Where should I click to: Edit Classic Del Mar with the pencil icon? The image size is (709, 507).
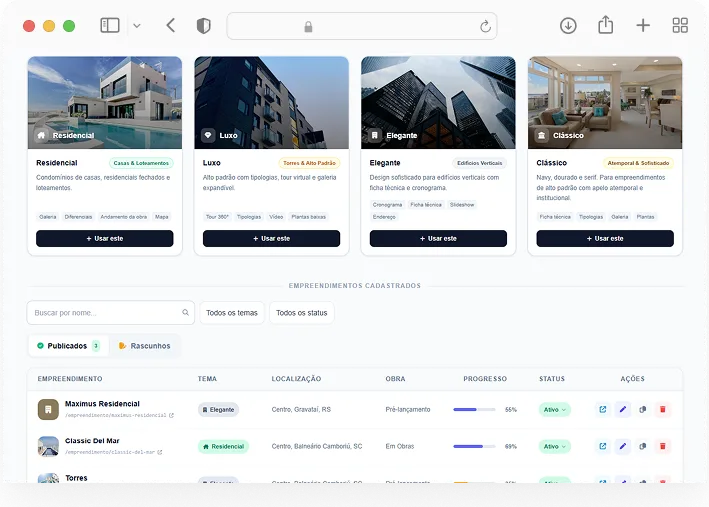pyautogui.click(x=623, y=446)
